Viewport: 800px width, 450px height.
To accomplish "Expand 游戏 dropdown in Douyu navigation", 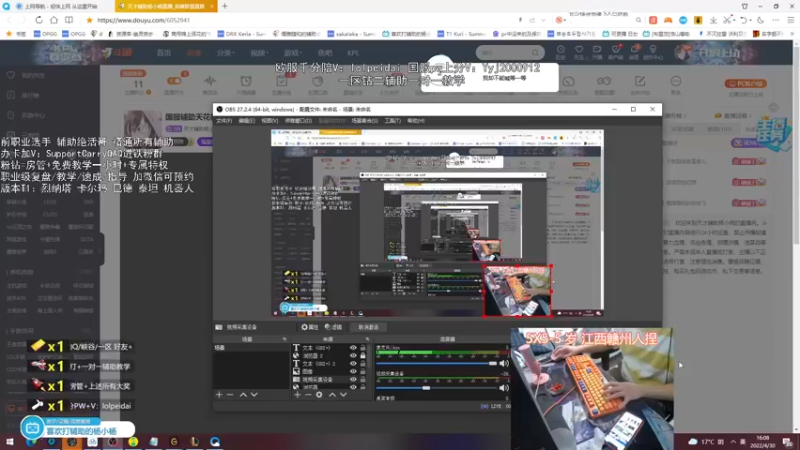I will click(292, 53).
